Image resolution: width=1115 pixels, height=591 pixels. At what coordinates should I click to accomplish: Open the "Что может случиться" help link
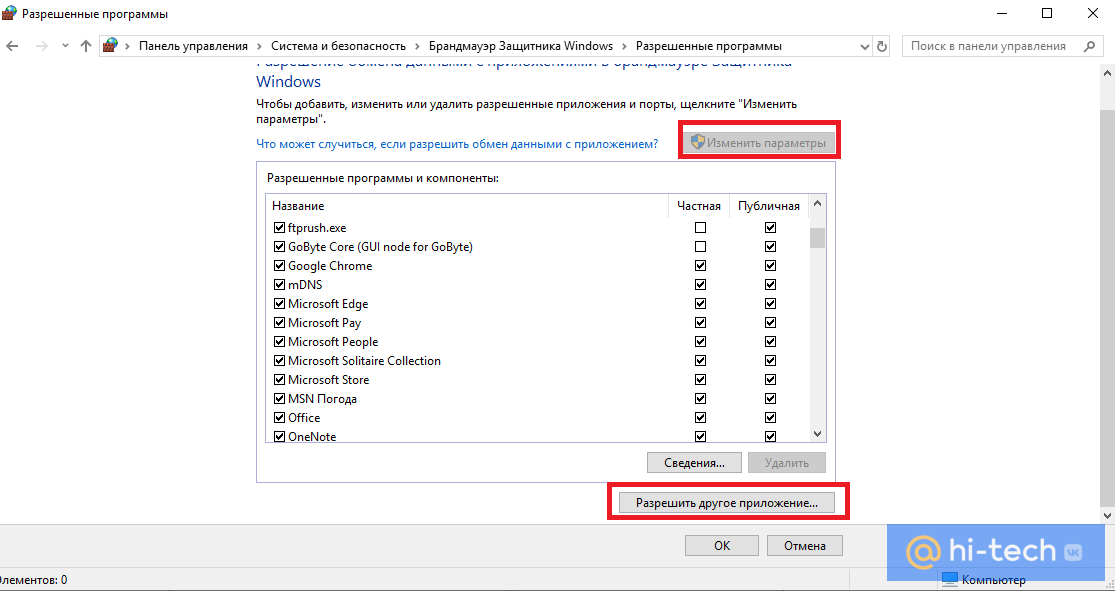457,144
